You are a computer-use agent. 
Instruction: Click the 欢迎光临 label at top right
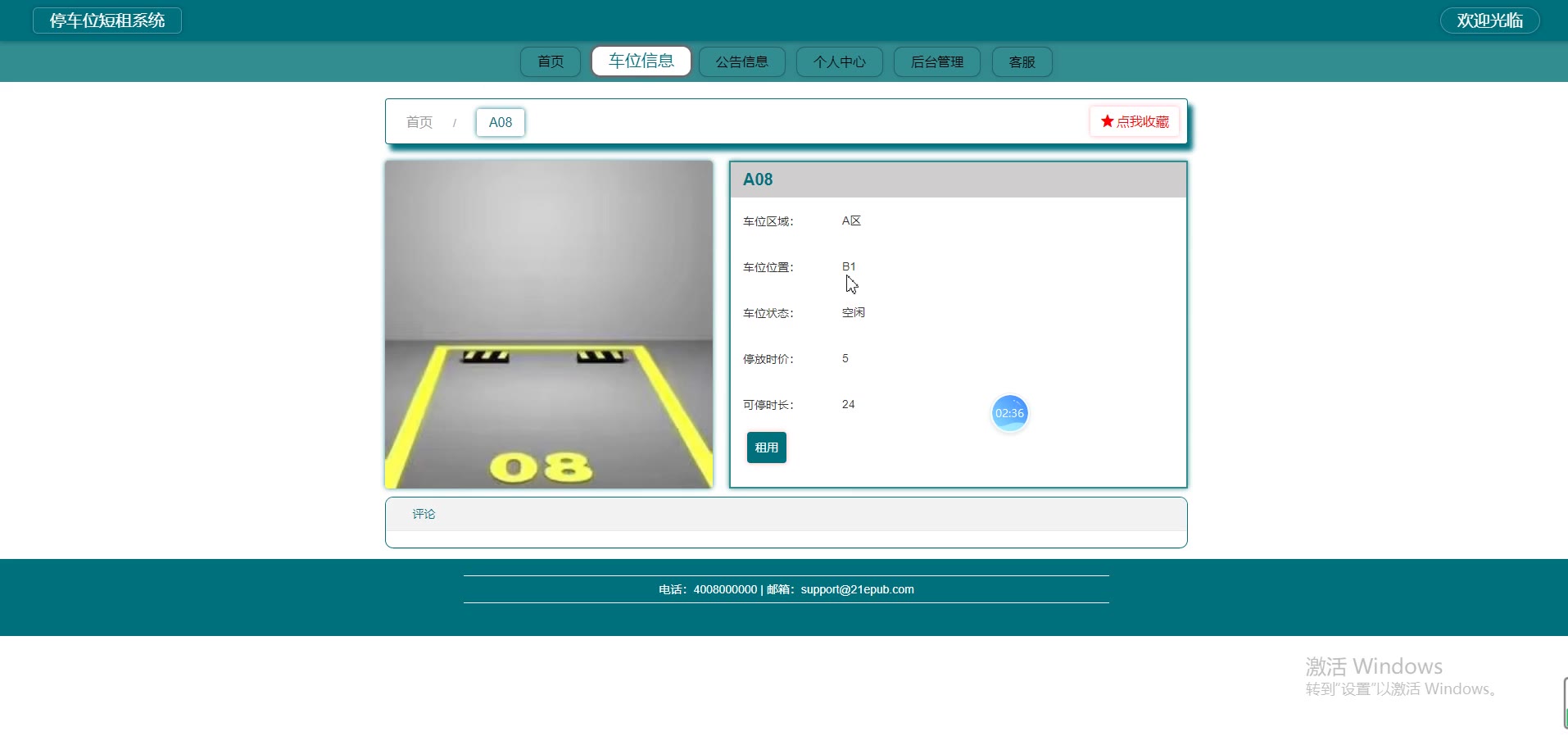click(x=1490, y=20)
